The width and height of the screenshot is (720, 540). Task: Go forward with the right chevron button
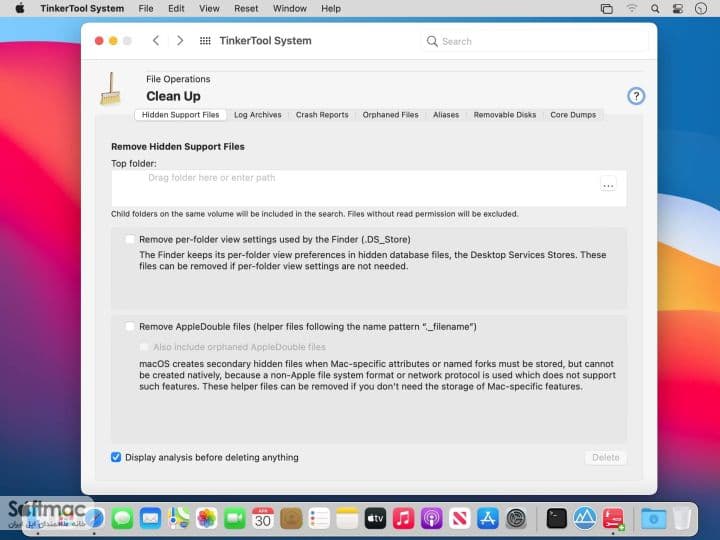coord(180,41)
